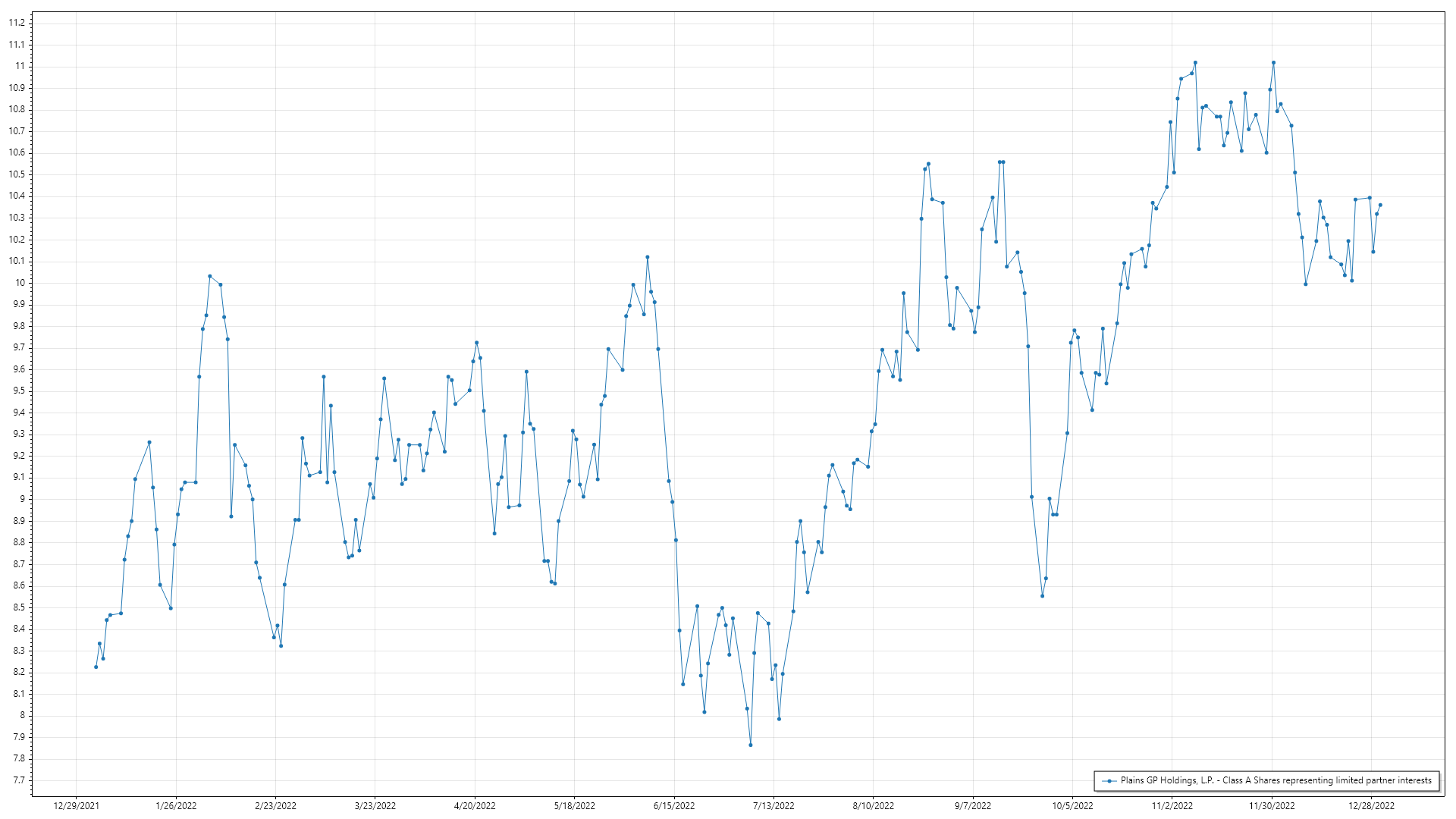Select the lowest data point near 7.86
Screen dimensions: 1456x819
point(751,745)
